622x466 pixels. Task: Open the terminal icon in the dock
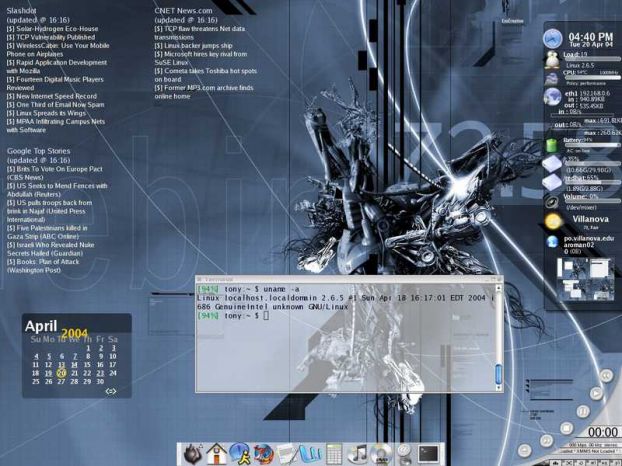pyautogui.click(x=428, y=454)
